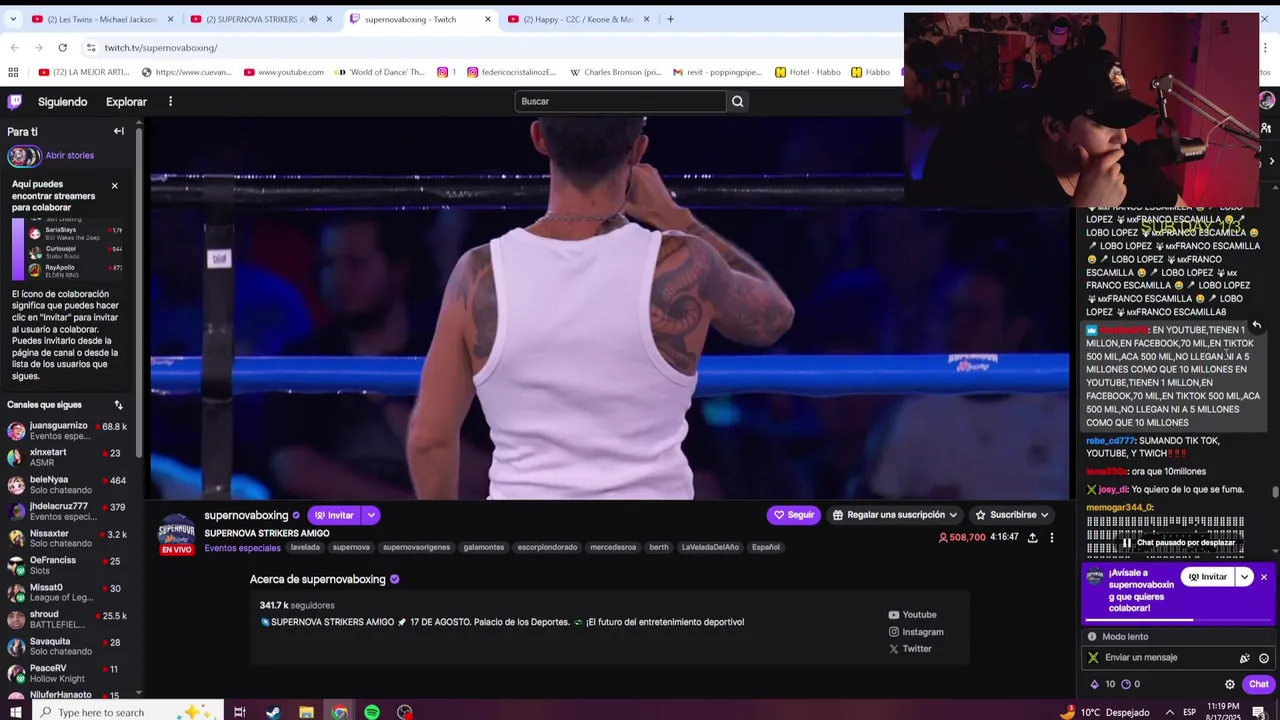1280x720 pixels.
Task: Open the Chrome apps grid in bookmarks bar
Action: (13, 72)
